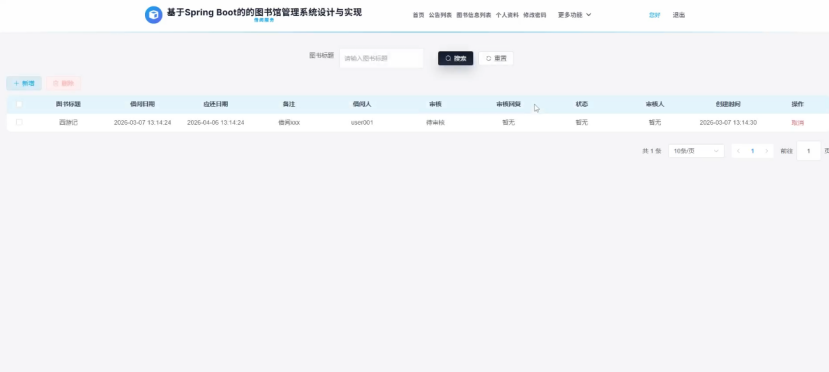Screen dimensions: 829x372
Task: Click the red 删除 delete button
Action: tap(63, 83)
